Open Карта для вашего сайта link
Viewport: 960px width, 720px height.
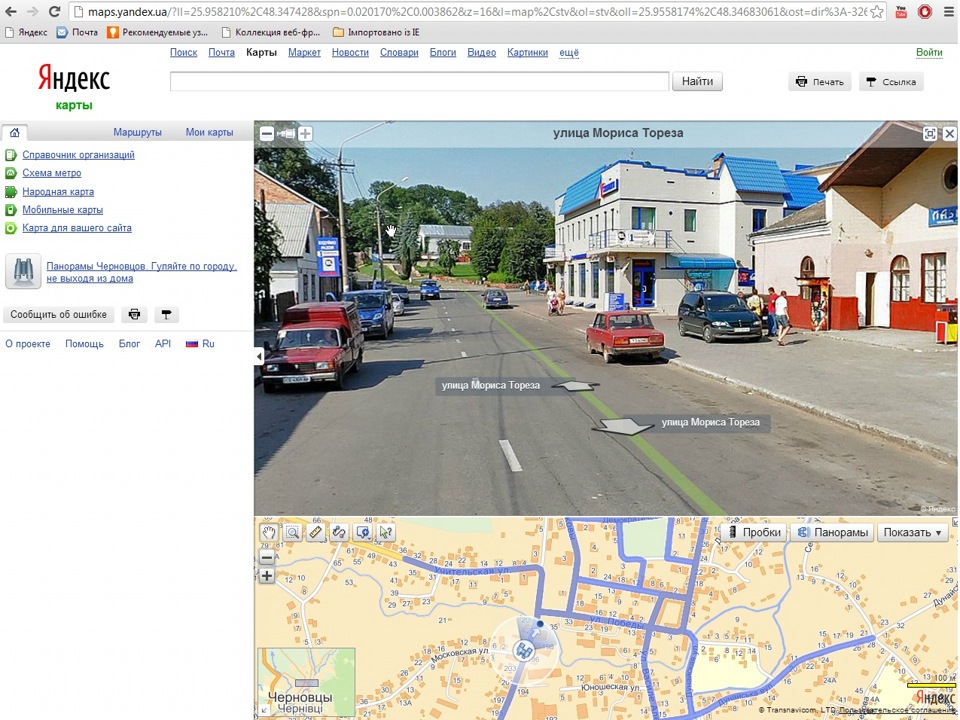(77, 228)
